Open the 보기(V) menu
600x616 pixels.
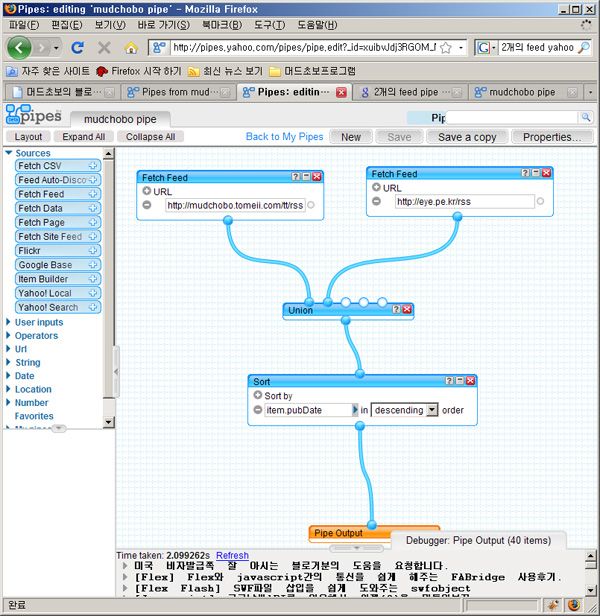pos(110,25)
